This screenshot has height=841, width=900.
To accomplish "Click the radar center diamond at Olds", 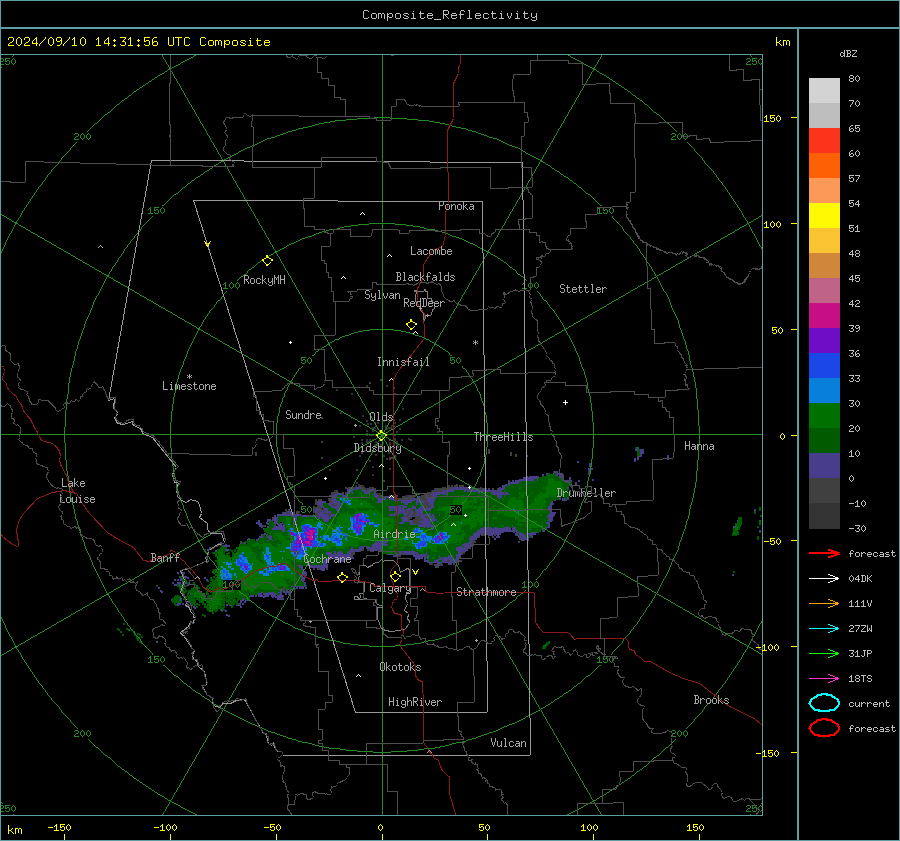I will pos(381,436).
